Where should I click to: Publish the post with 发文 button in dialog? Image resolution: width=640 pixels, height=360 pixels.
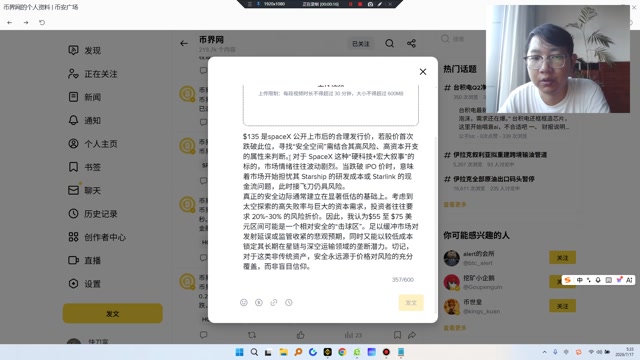pos(411,302)
